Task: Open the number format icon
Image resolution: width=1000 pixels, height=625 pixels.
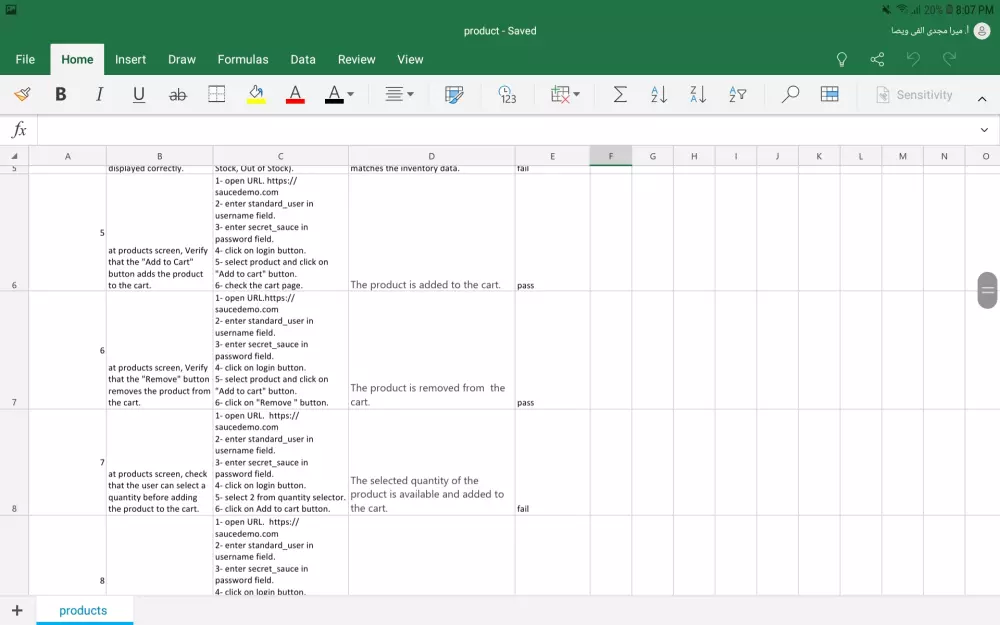Action: coord(507,95)
